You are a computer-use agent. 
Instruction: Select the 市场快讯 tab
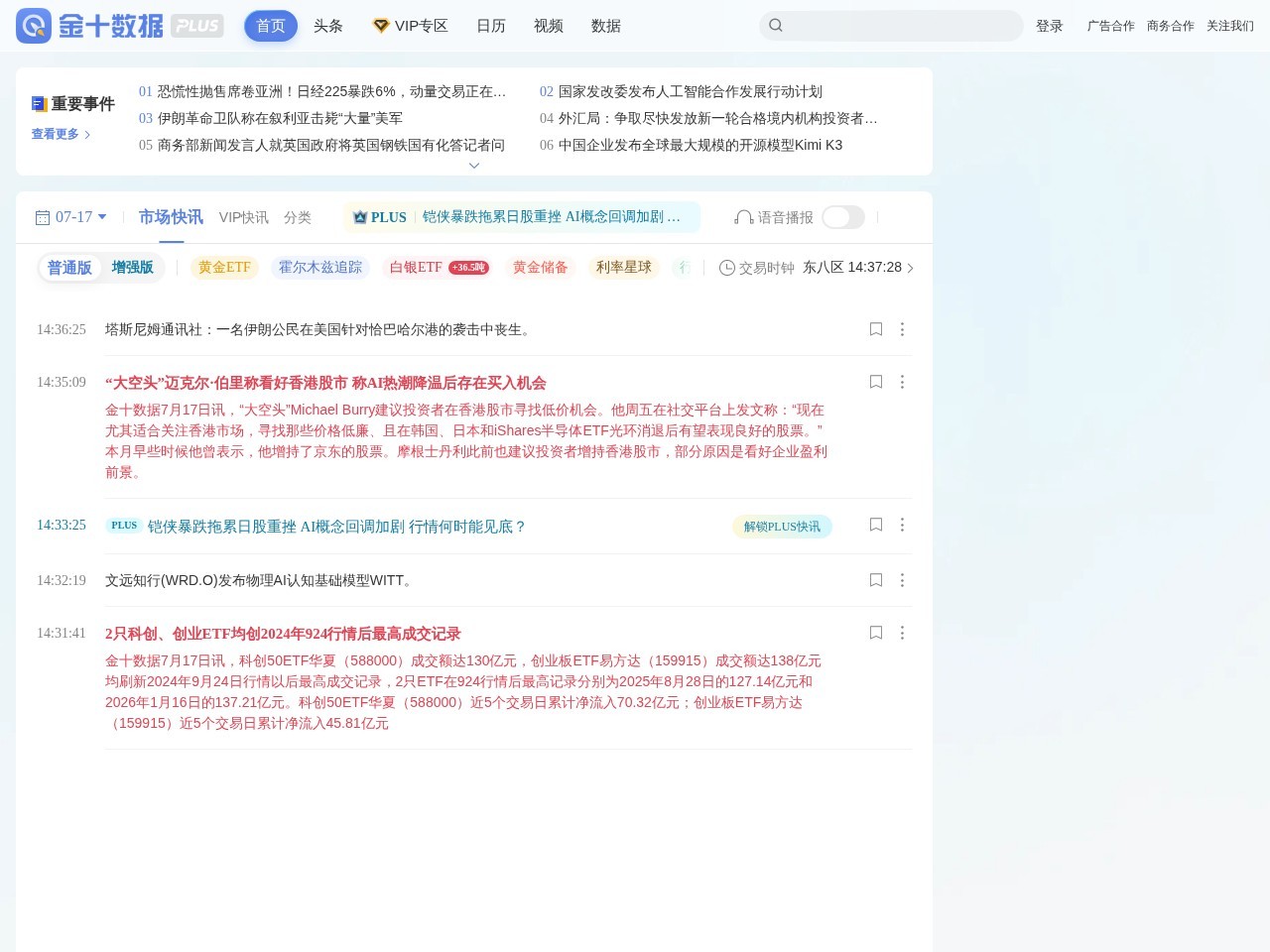tap(171, 217)
